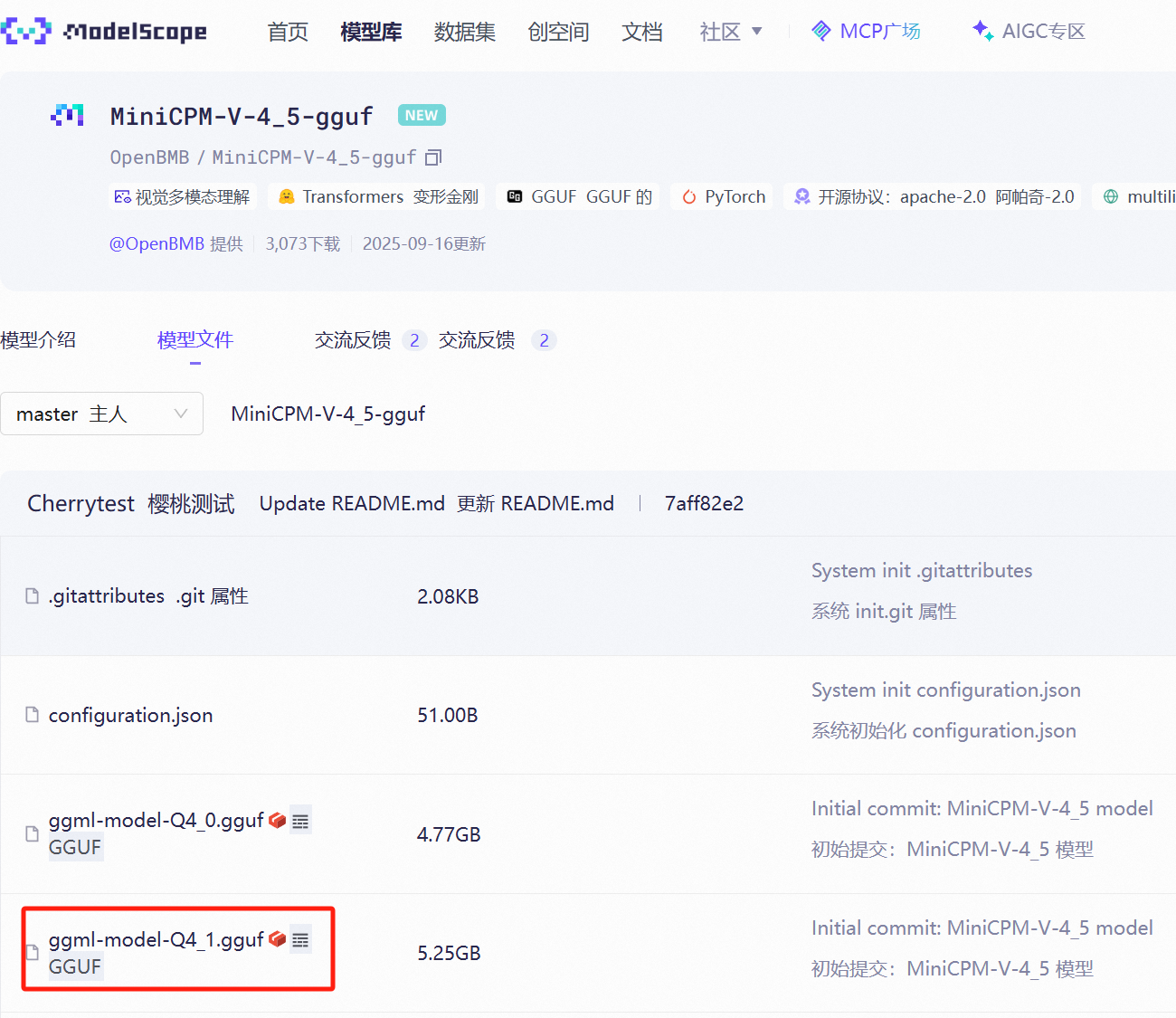Click the Transformers tag
1176x1018 pixels.
click(x=377, y=196)
